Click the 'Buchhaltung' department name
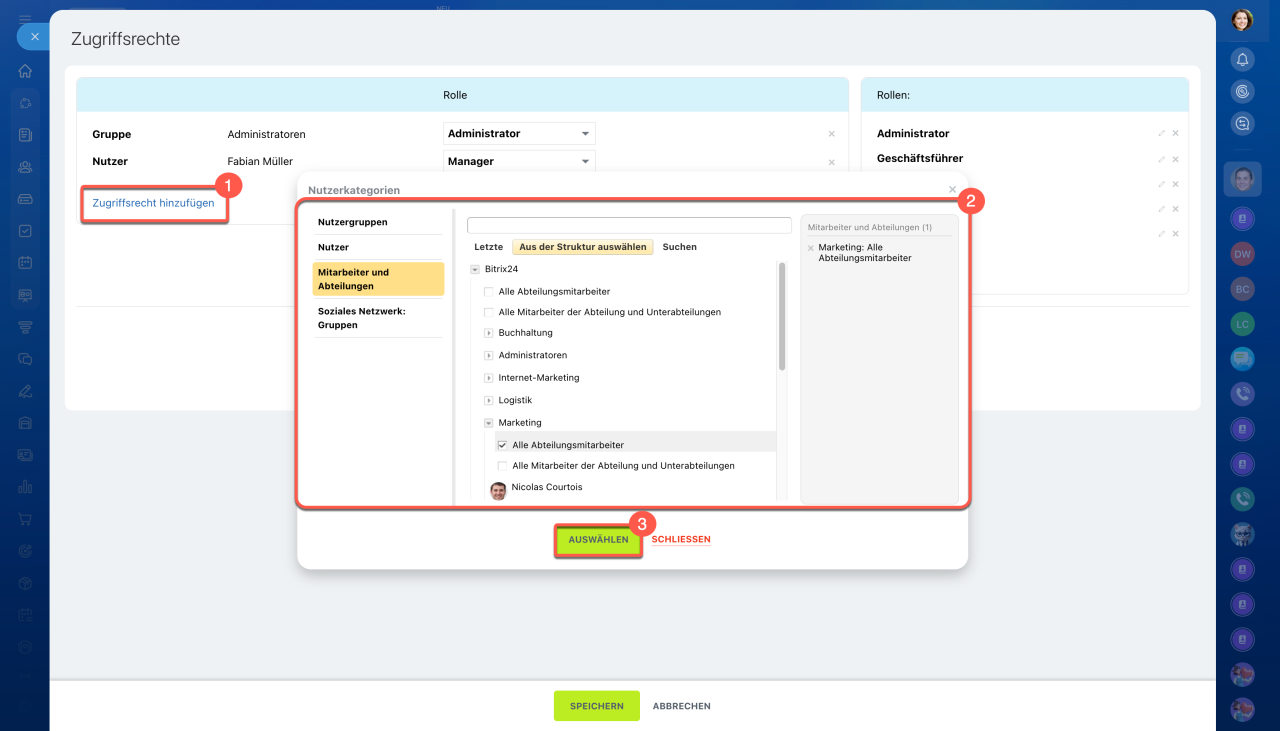 (x=526, y=333)
